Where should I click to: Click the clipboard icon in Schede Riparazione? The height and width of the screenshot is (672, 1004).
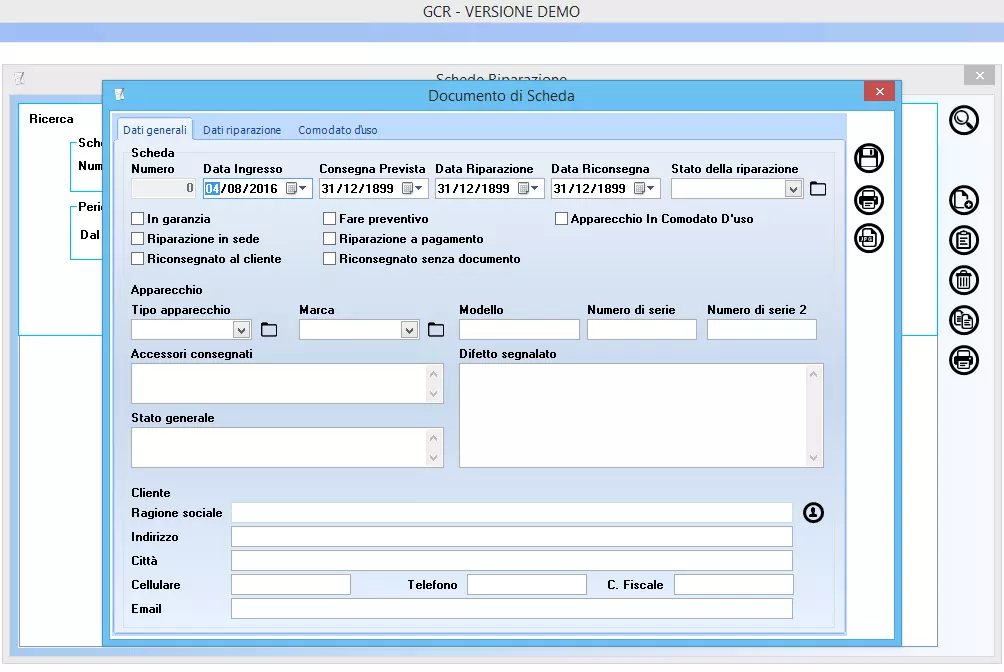[x=964, y=240]
